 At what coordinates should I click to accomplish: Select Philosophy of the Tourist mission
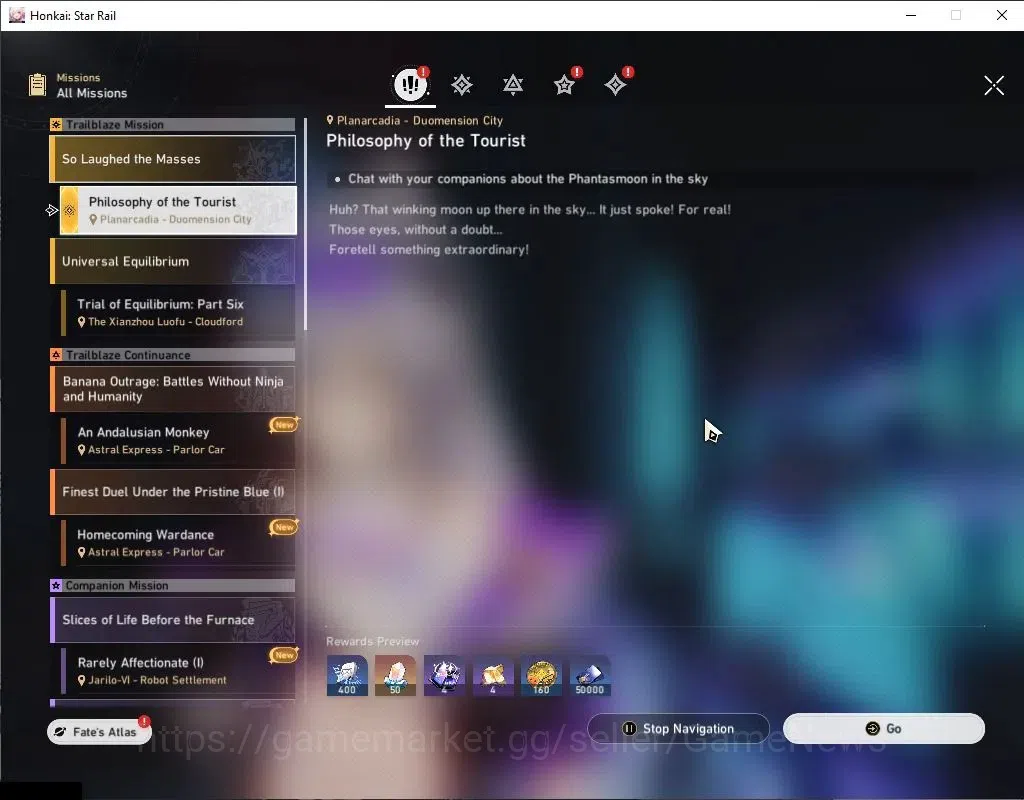pos(178,210)
